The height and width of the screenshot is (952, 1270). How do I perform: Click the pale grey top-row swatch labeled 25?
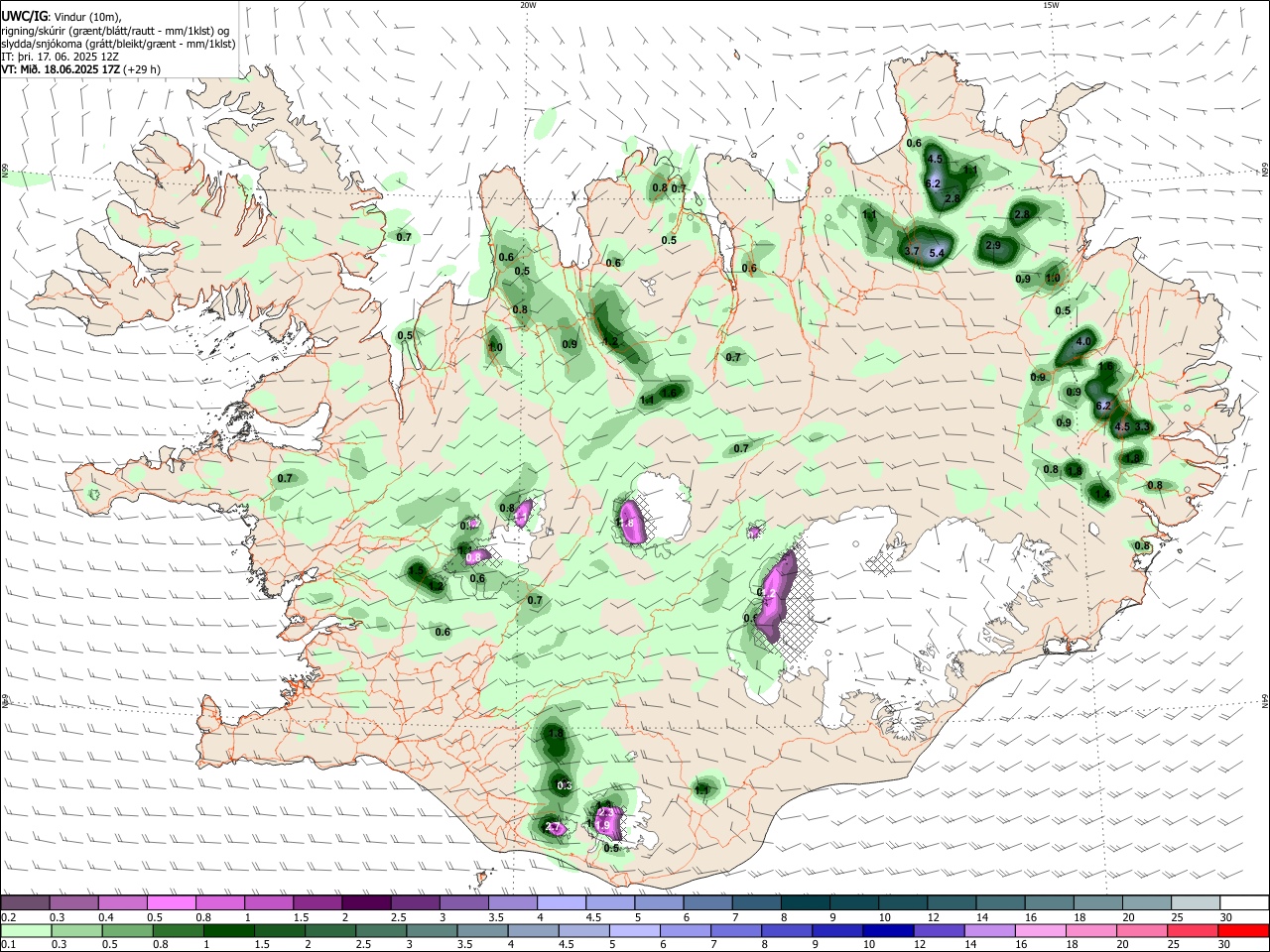(x=1195, y=903)
